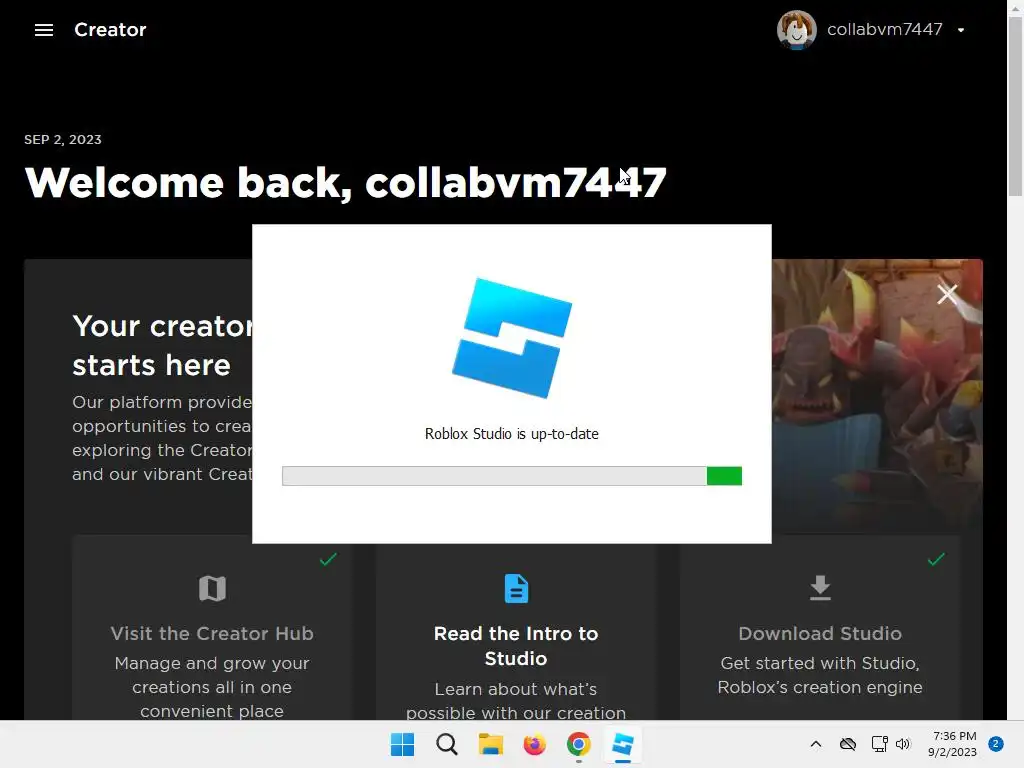The image size is (1024, 768).
Task: Switch to Google Chrome in the taskbar
Action: point(579,744)
